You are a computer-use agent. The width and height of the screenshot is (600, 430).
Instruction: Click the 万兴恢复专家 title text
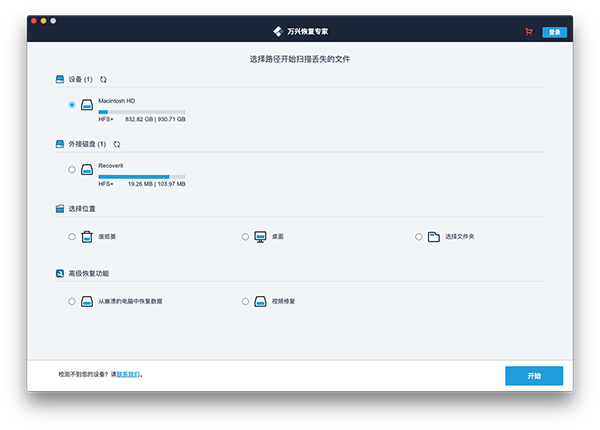[x=308, y=31]
